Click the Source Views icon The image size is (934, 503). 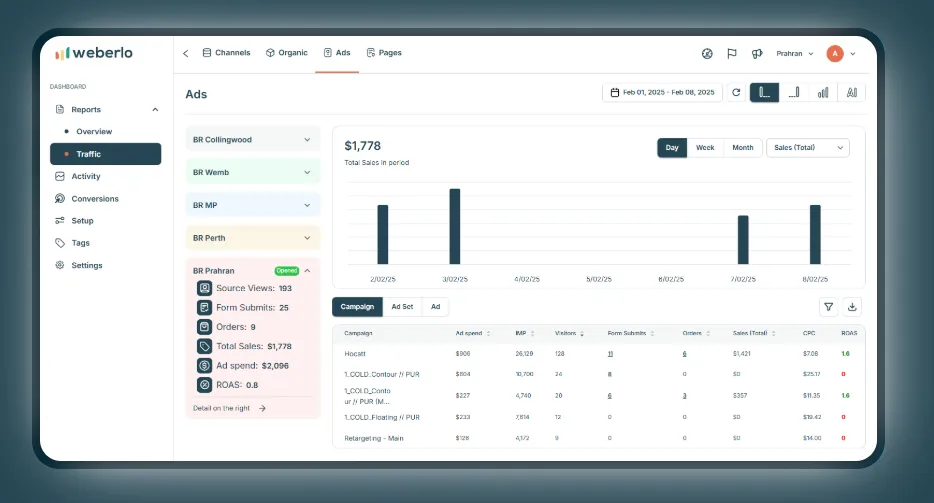pyautogui.click(x=204, y=288)
